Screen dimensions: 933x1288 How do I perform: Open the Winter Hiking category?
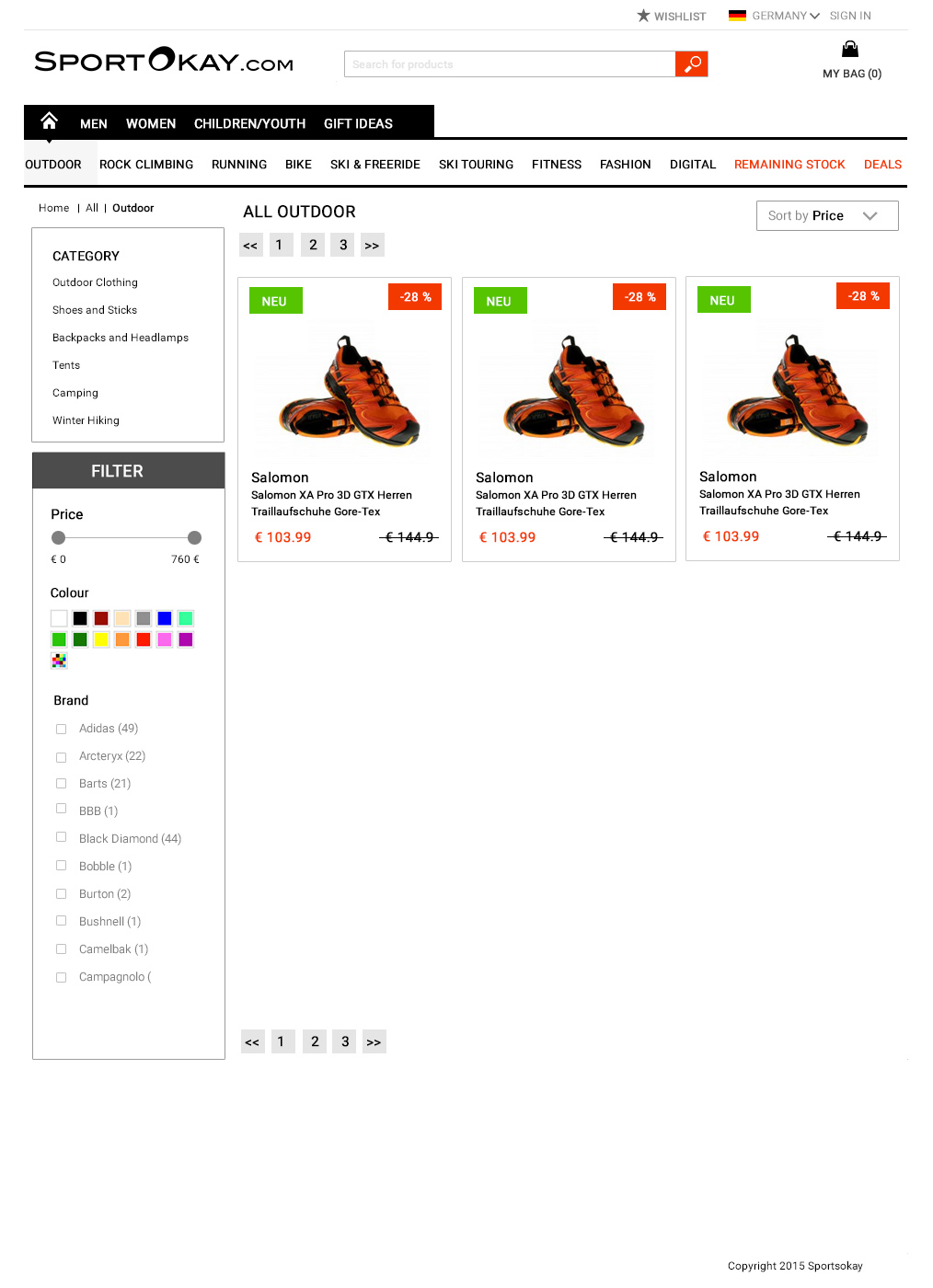point(86,420)
